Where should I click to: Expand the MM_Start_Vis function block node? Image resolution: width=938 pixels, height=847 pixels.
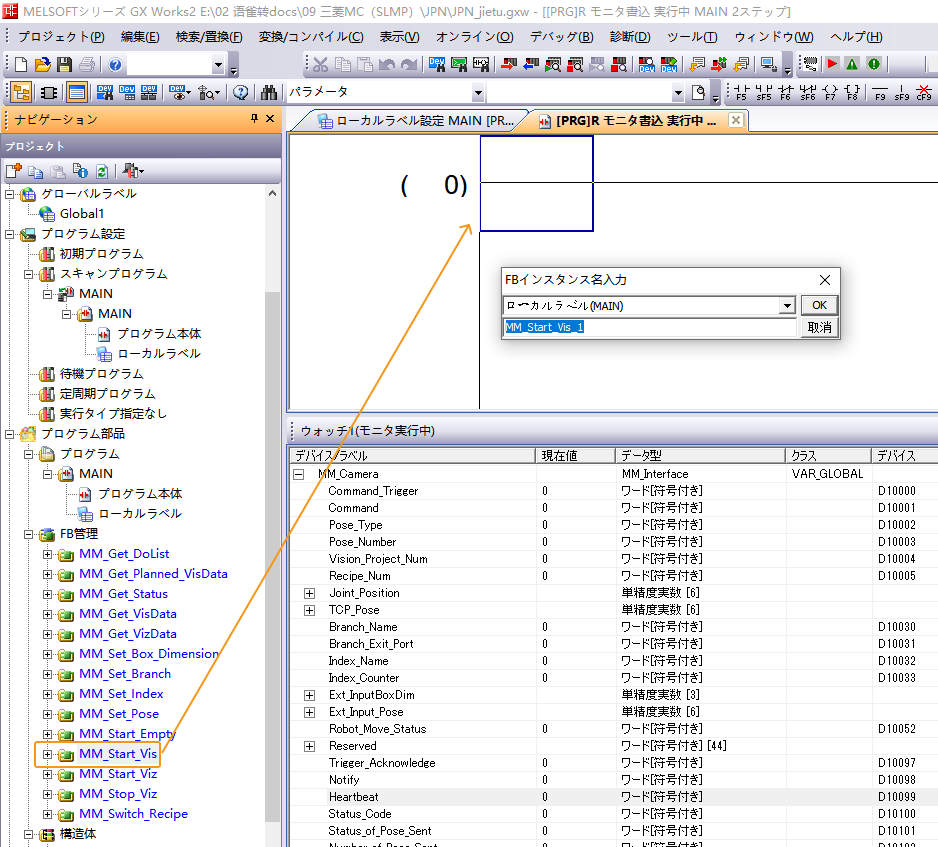coord(47,754)
